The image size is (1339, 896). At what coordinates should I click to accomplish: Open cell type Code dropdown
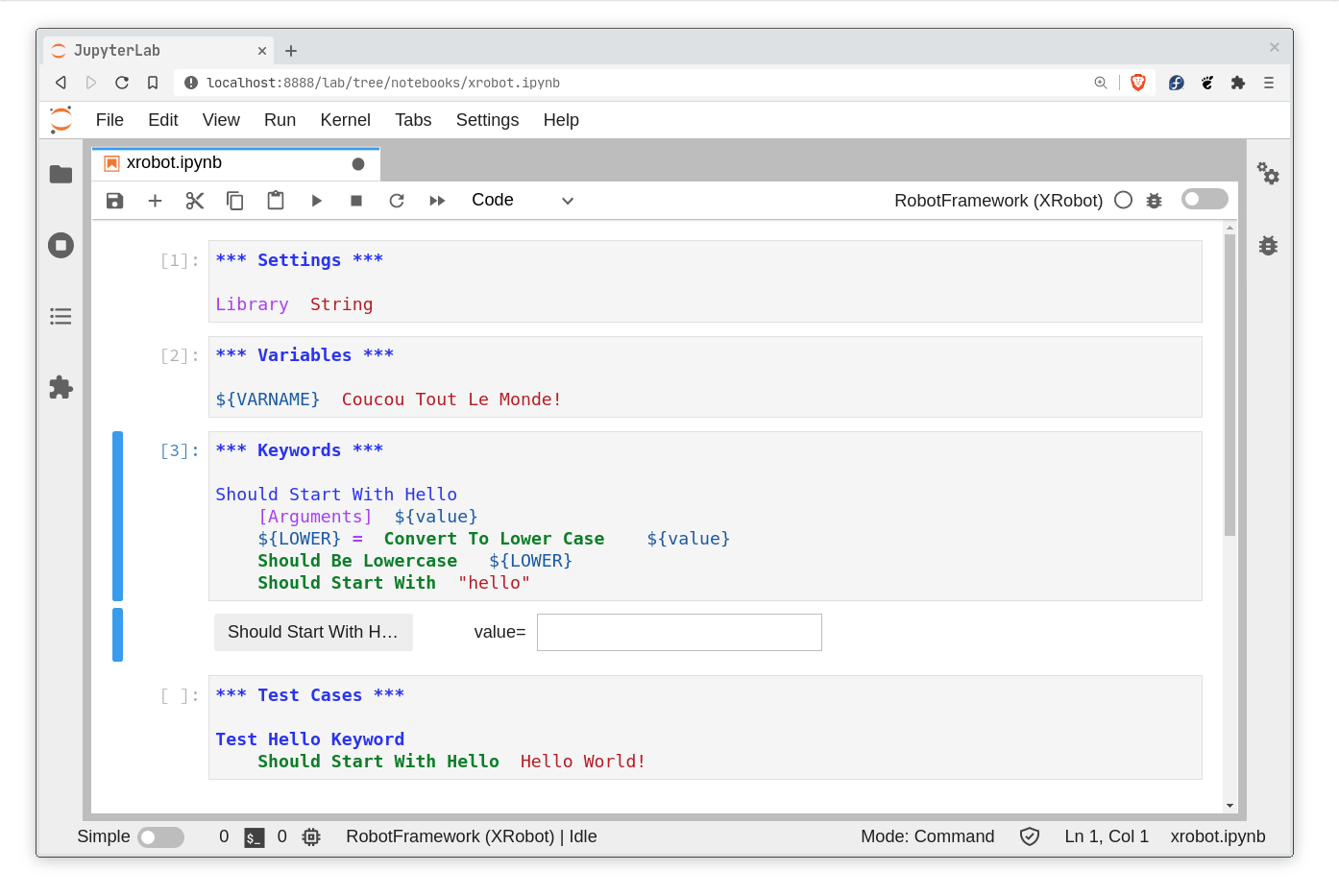(x=522, y=201)
